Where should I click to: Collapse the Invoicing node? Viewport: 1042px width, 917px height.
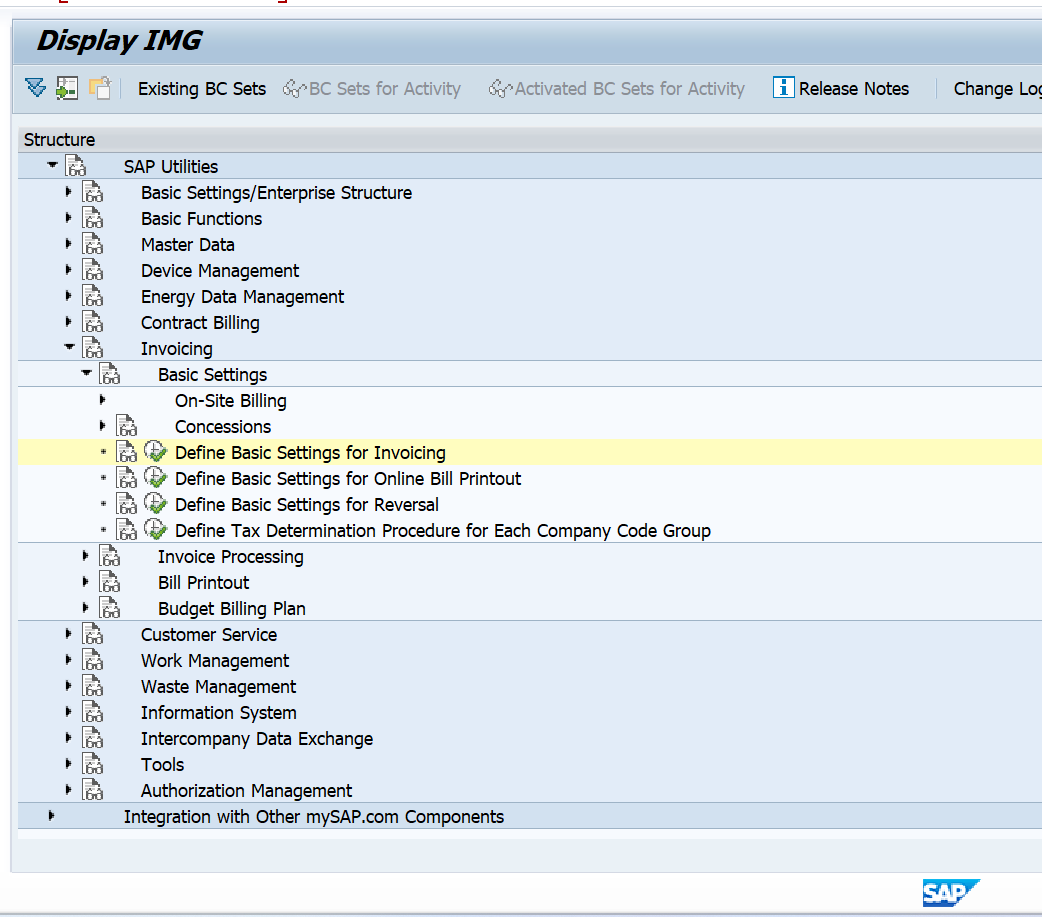[69, 347]
